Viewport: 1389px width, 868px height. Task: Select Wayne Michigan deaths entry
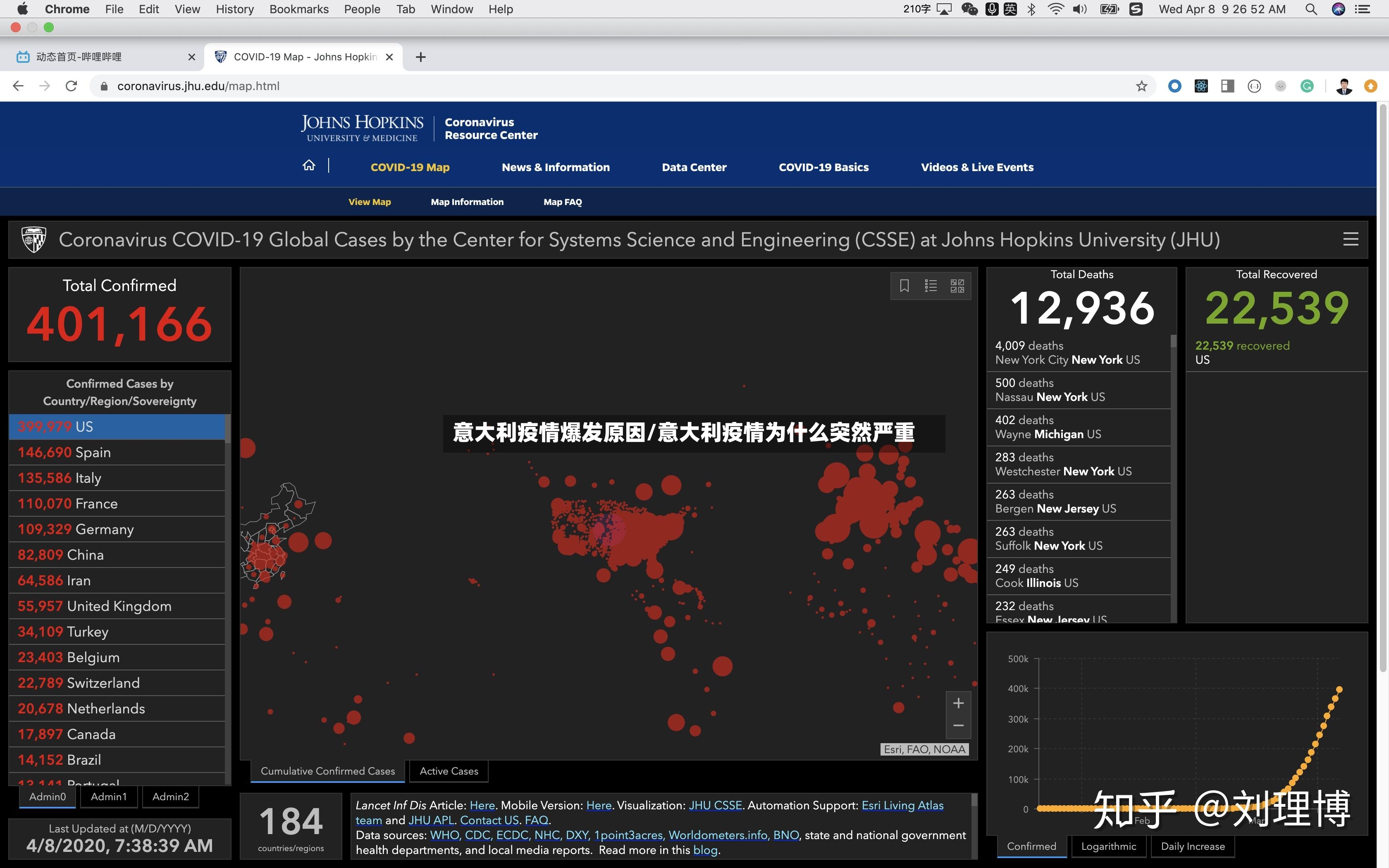coord(1079,427)
